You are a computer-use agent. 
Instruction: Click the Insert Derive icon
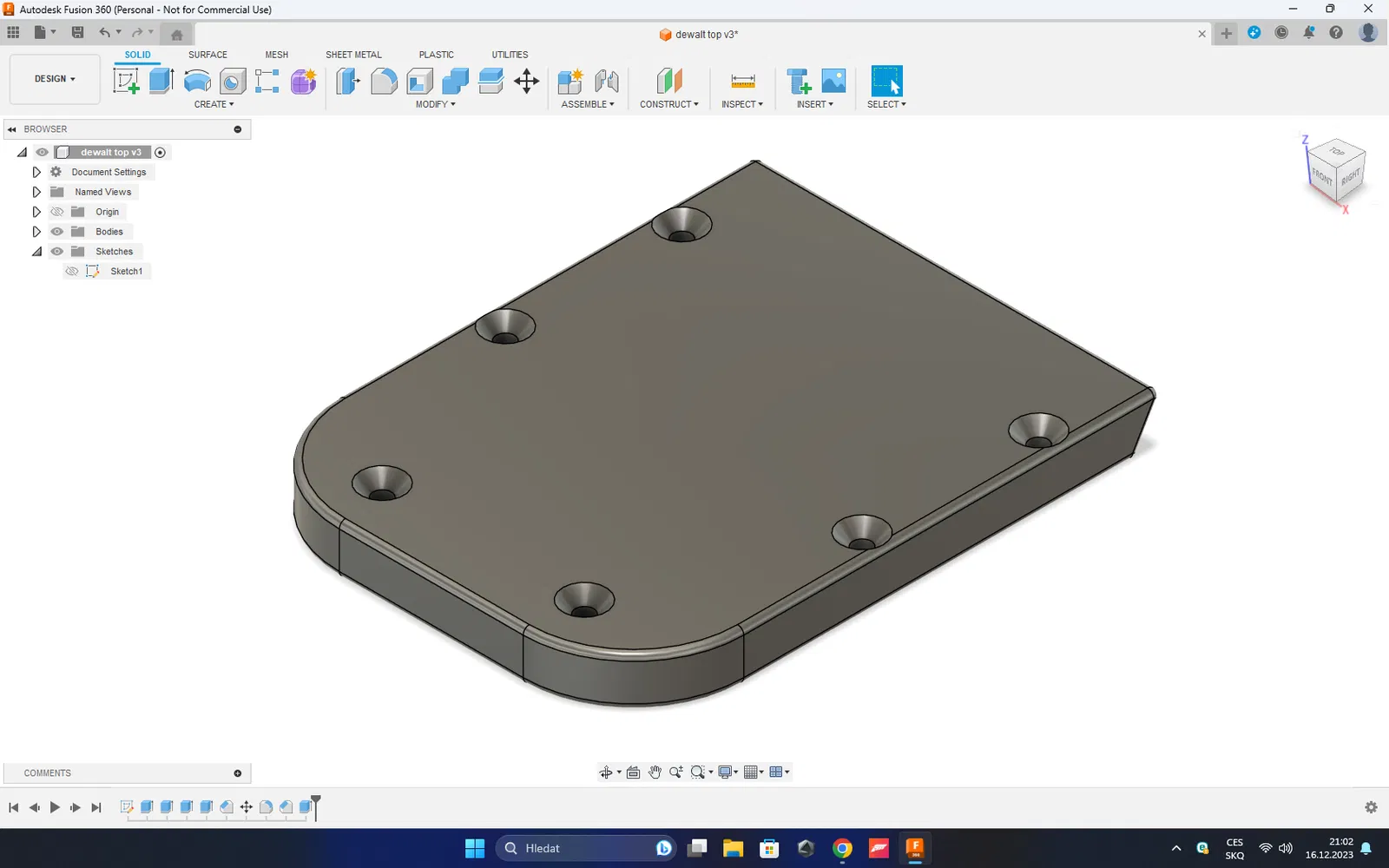click(798, 82)
